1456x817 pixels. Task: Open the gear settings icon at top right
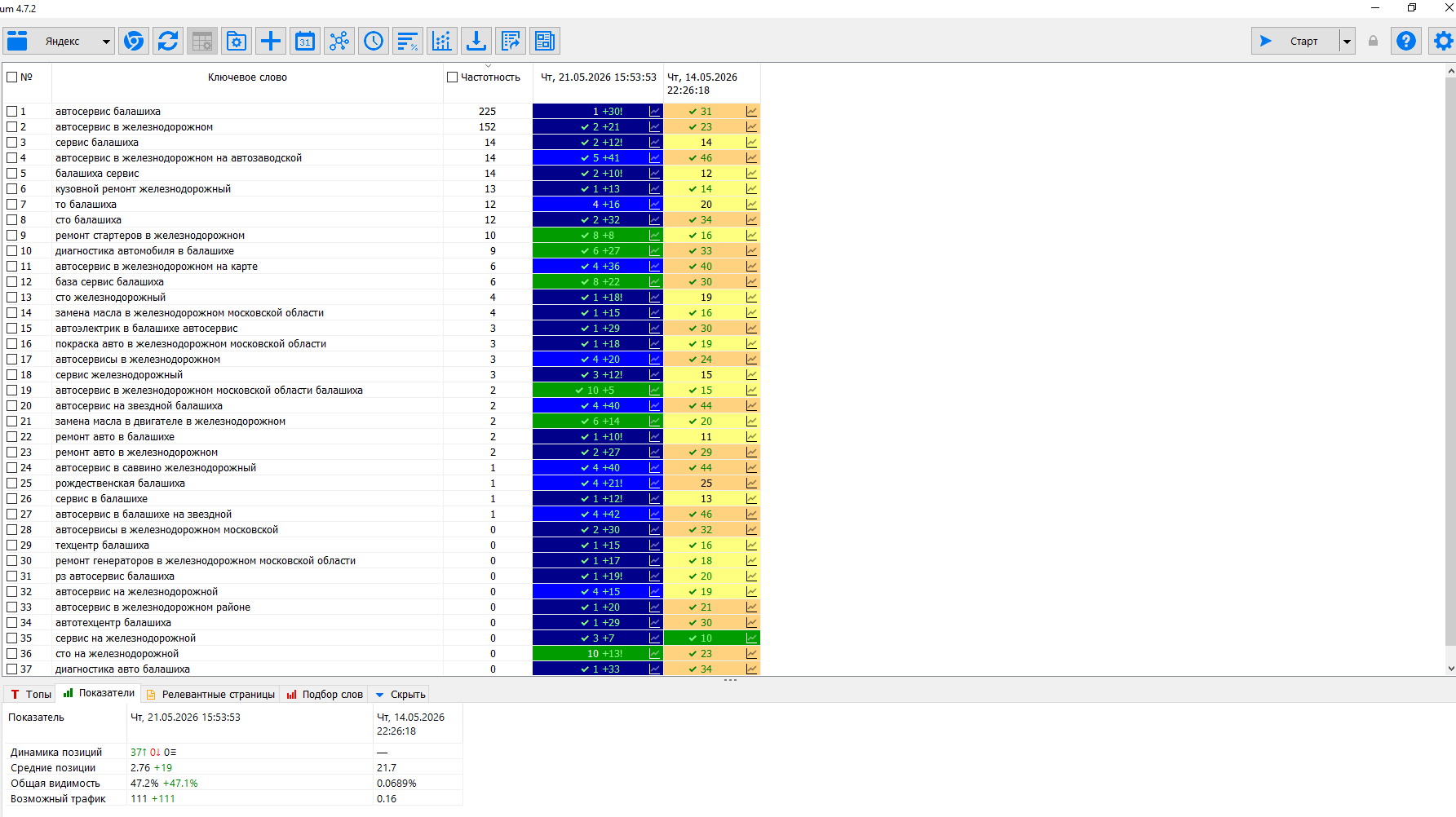[x=1443, y=41]
